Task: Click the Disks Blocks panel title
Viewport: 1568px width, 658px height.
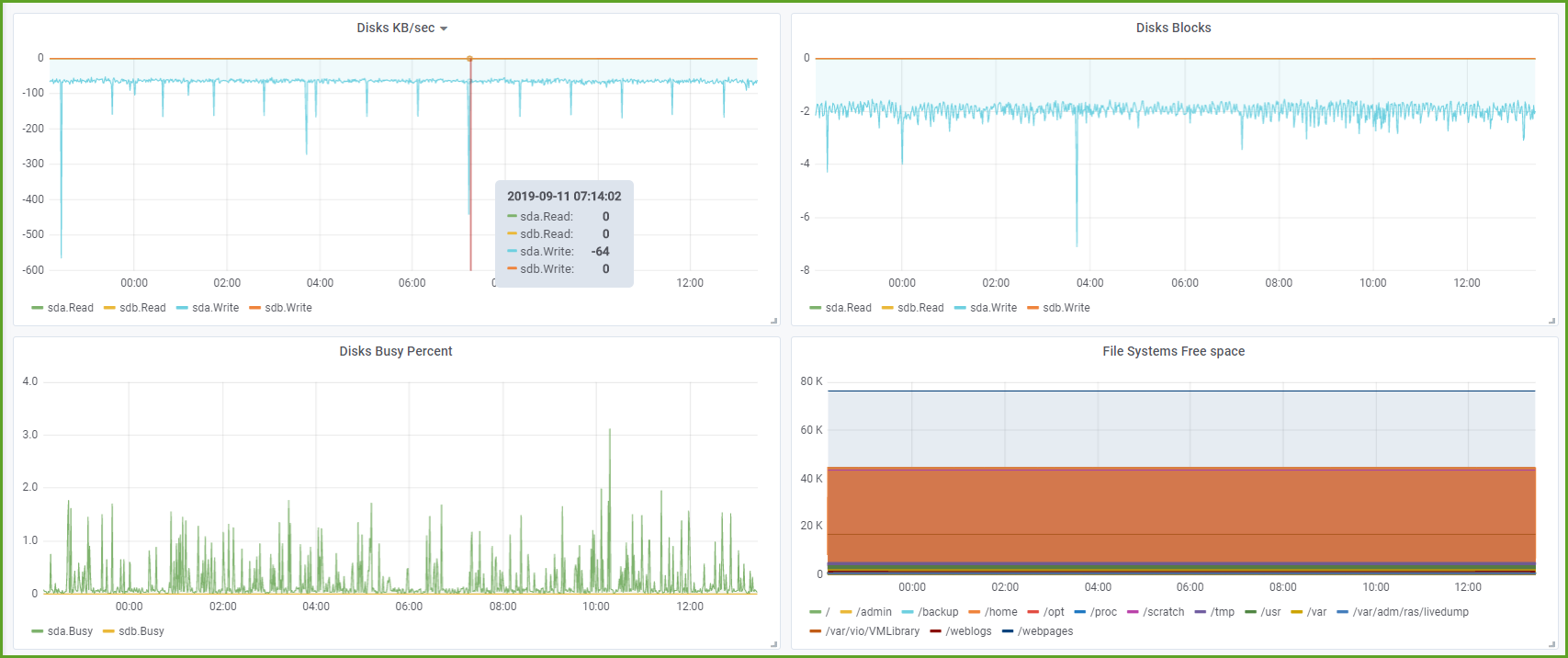Action: pyautogui.click(x=1173, y=28)
